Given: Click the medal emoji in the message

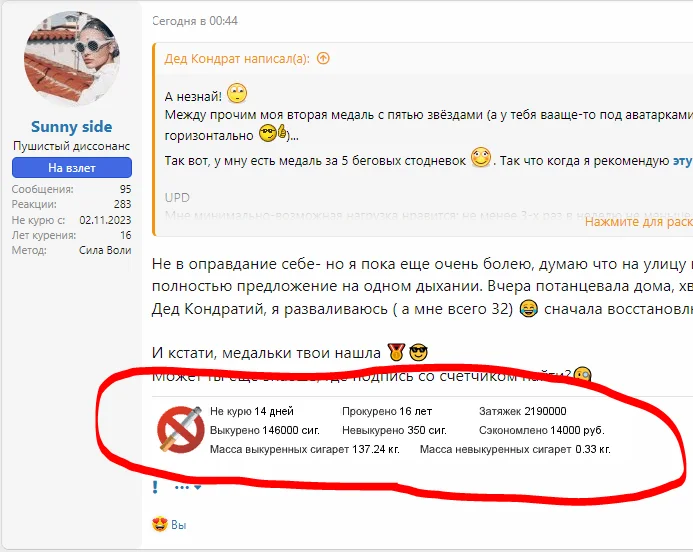Looking at the screenshot, I should pyautogui.click(x=396, y=352).
